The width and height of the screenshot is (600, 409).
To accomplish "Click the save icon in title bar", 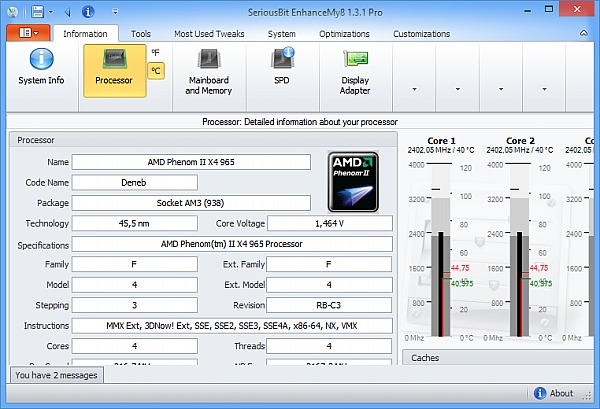I will (37, 11).
